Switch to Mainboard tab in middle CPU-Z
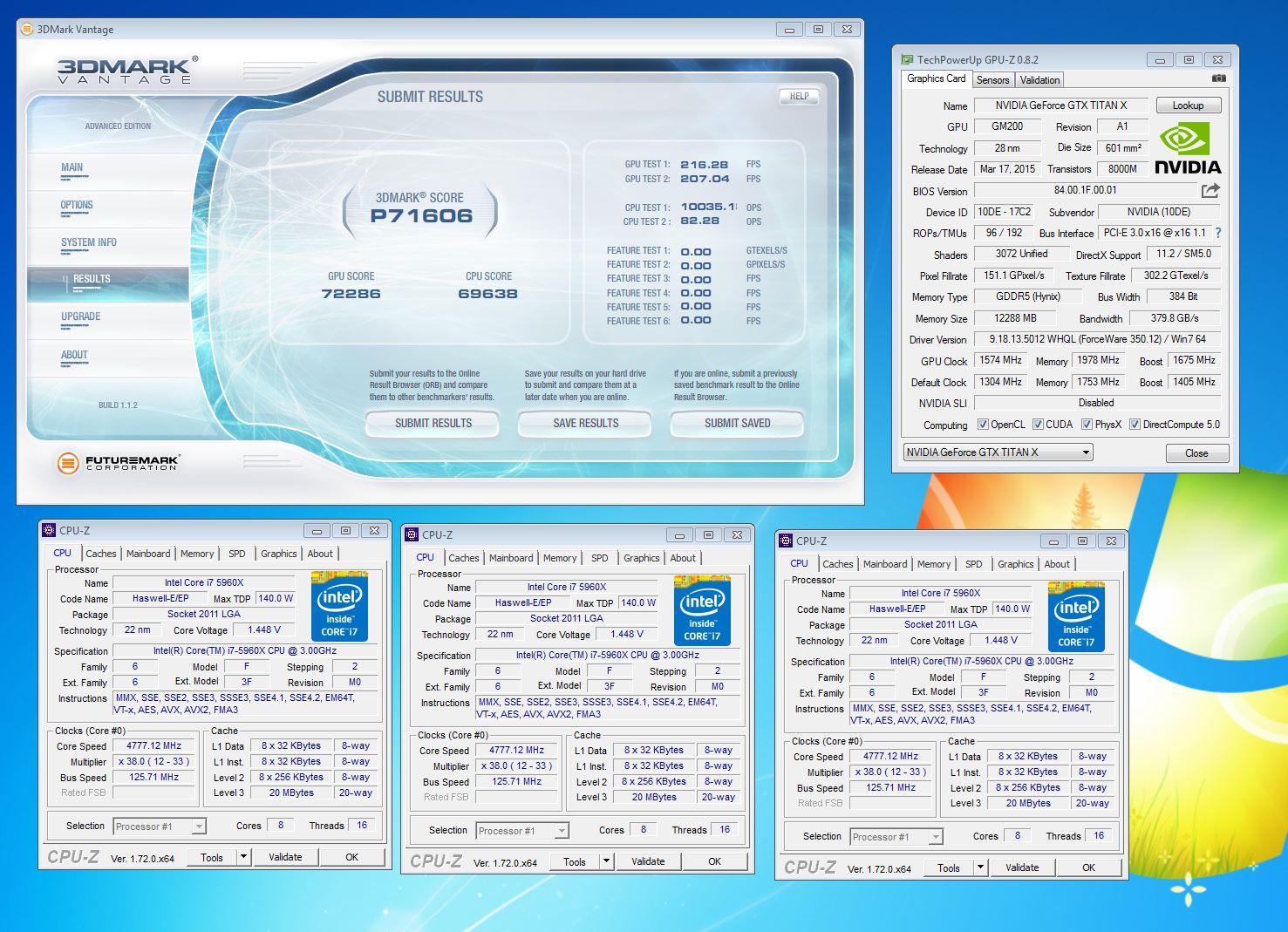 [x=511, y=558]
